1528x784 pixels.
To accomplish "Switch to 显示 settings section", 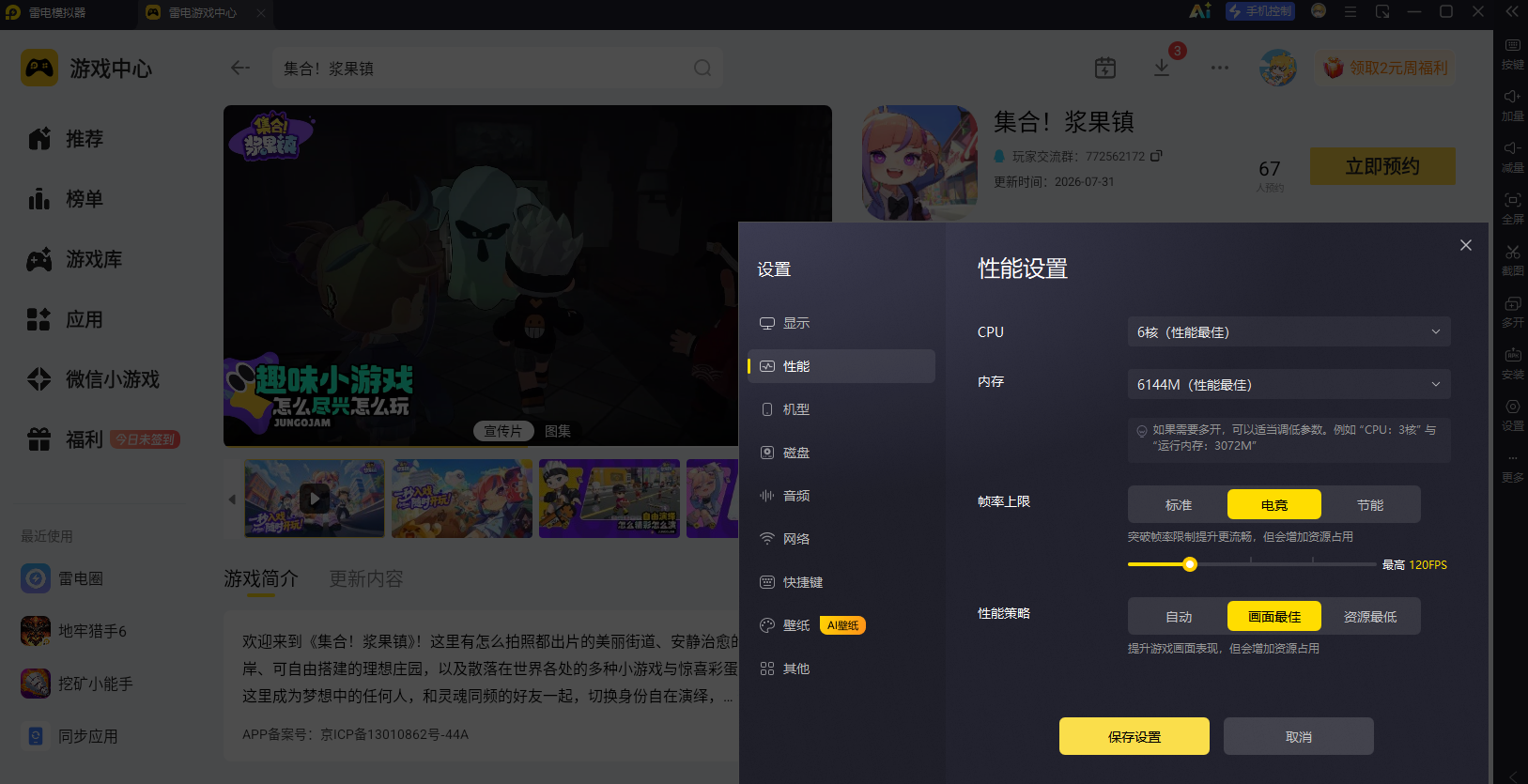I will (x=841, y=323).
